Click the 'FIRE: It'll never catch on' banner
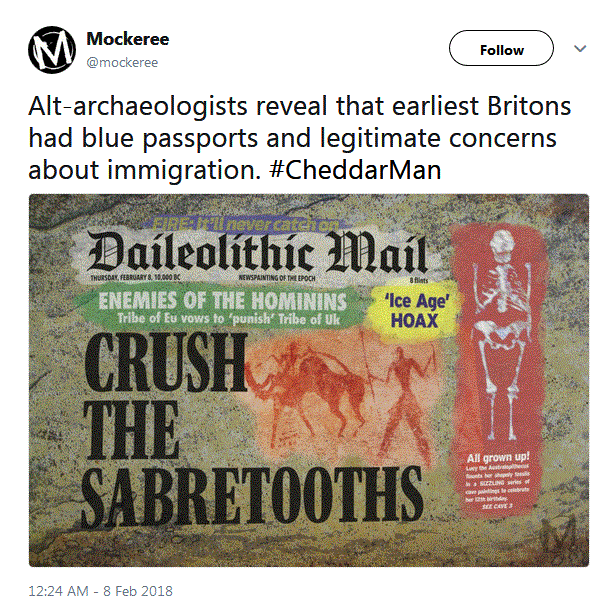597x609 pixels. point(246,224)
